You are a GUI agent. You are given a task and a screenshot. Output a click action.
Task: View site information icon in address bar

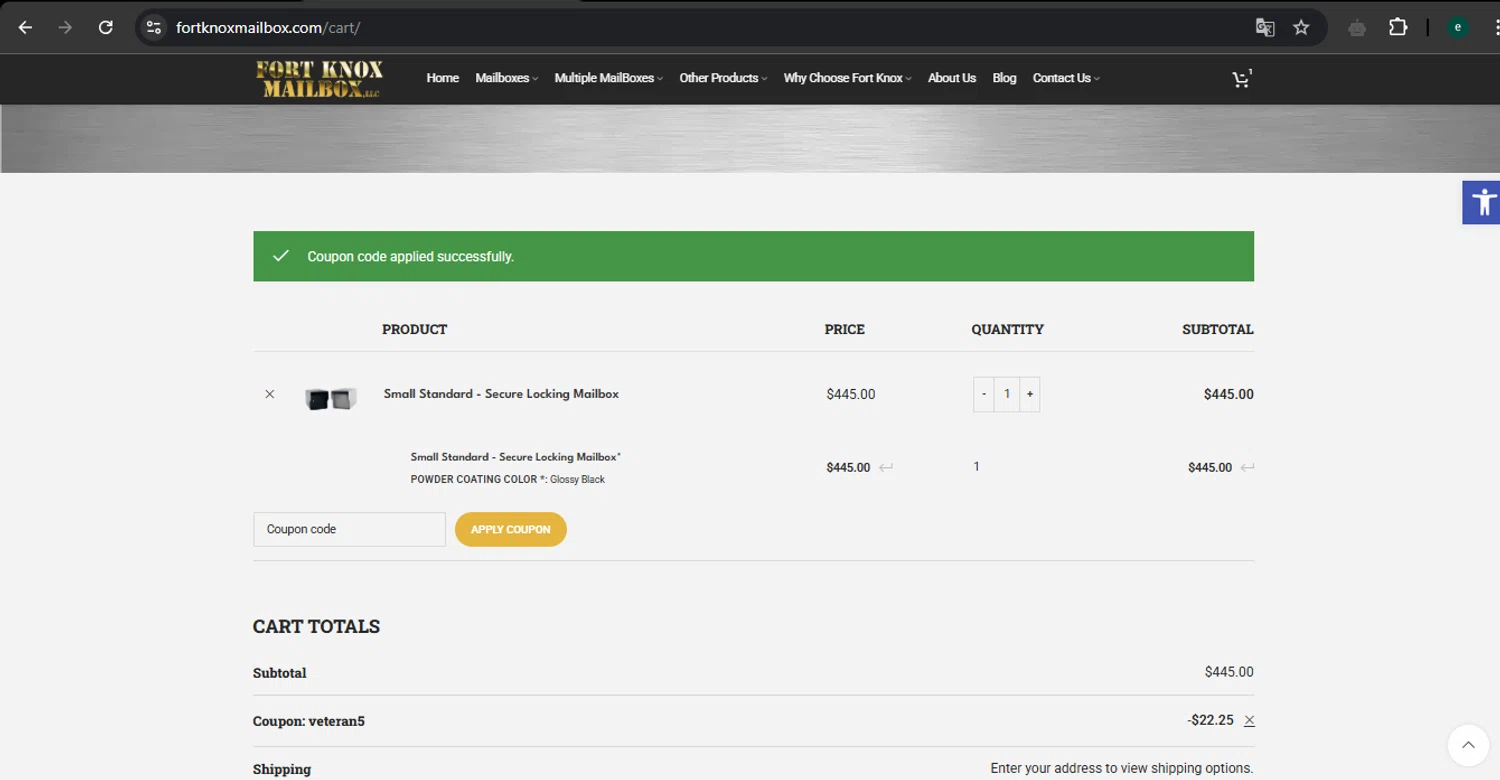(x=154, y=27)
